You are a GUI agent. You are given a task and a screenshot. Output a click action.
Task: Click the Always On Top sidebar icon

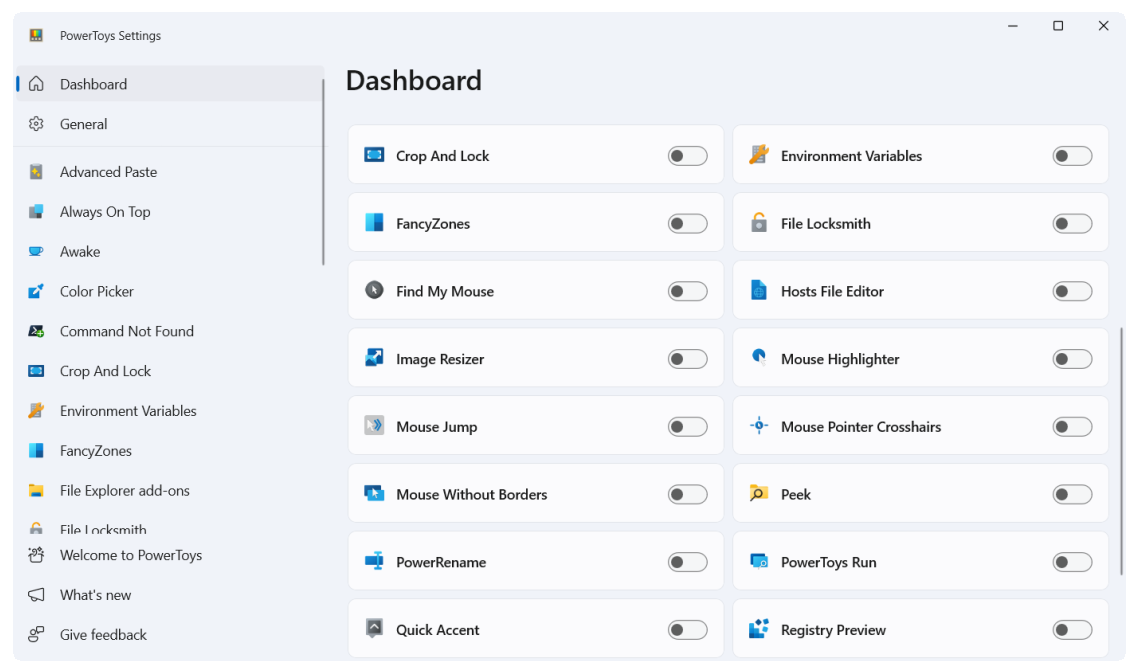[x=36, y=212]
